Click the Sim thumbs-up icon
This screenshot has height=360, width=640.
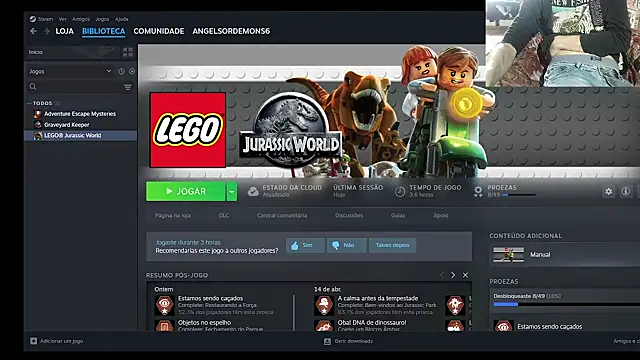pyautogui.click(x=295, y=245)
